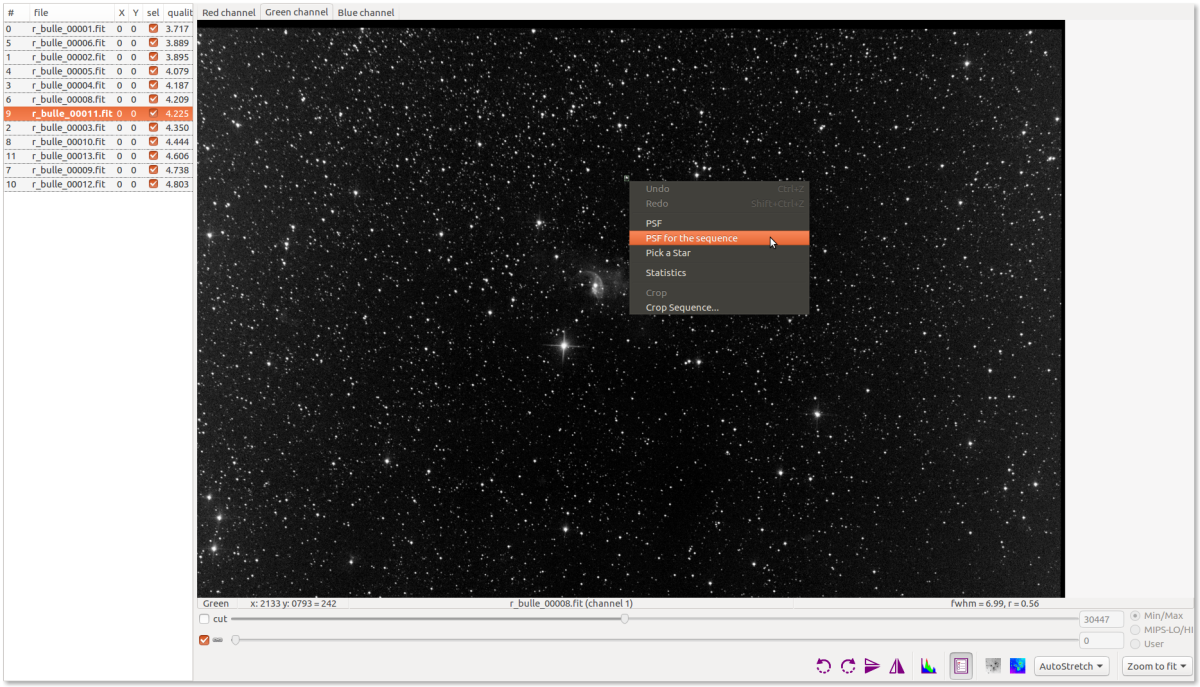1200x687 pixels.
Task: Open the AutoStretch display mode dropdown
Action: pos(1072,666)
